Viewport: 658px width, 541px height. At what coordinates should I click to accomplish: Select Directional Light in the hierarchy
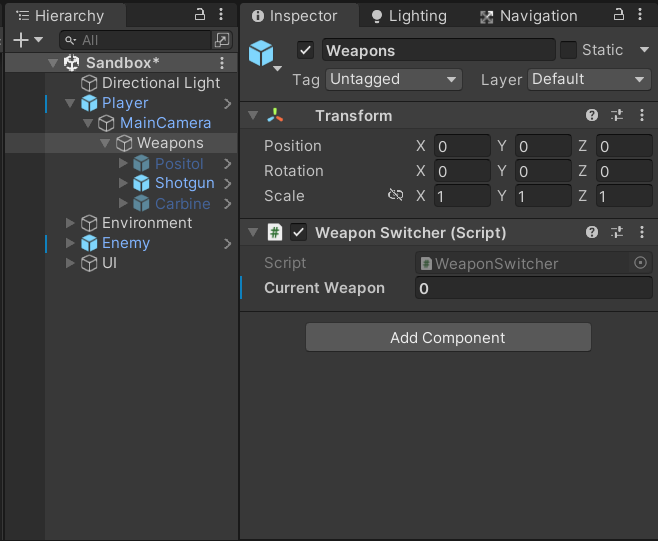coord(161,83)
